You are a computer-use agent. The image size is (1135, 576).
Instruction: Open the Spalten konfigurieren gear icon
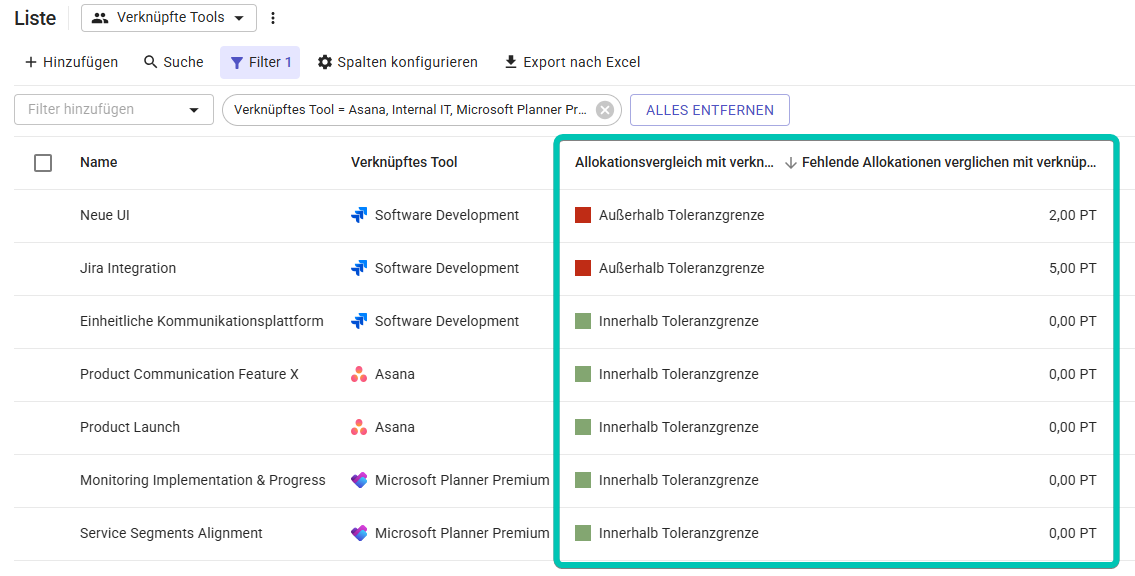(x=324, y=62)
